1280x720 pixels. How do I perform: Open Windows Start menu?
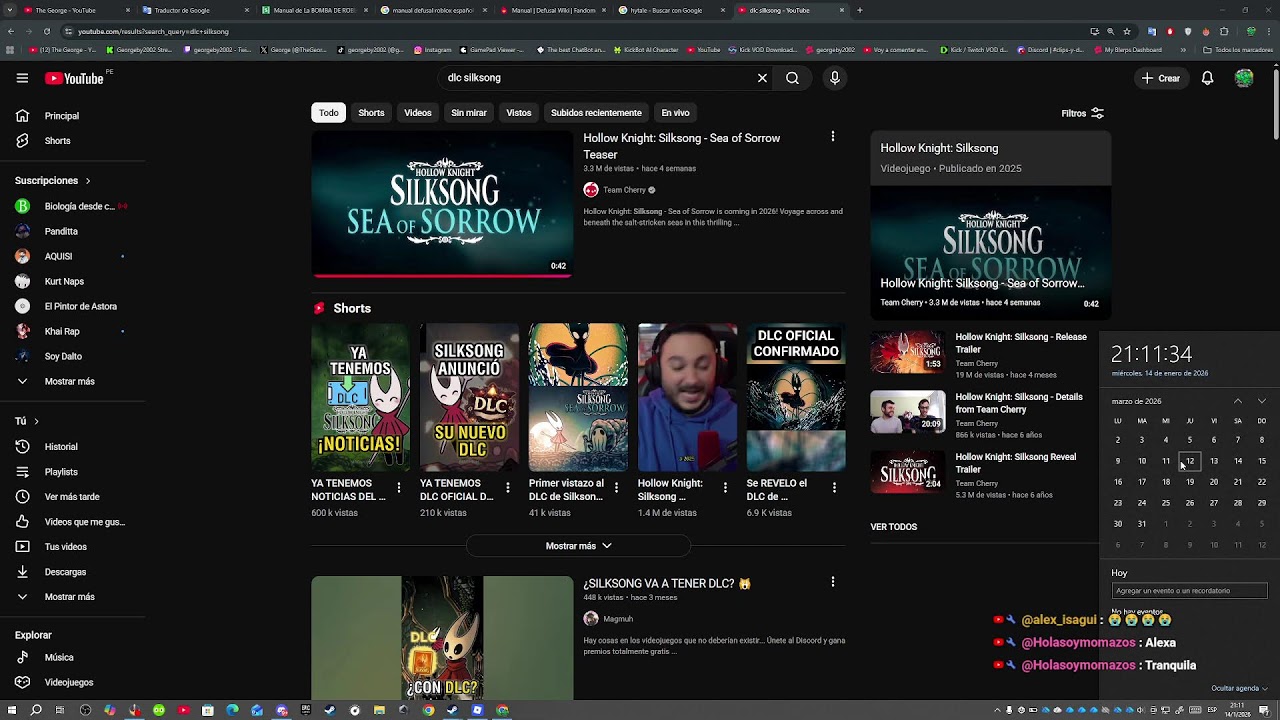12,710
